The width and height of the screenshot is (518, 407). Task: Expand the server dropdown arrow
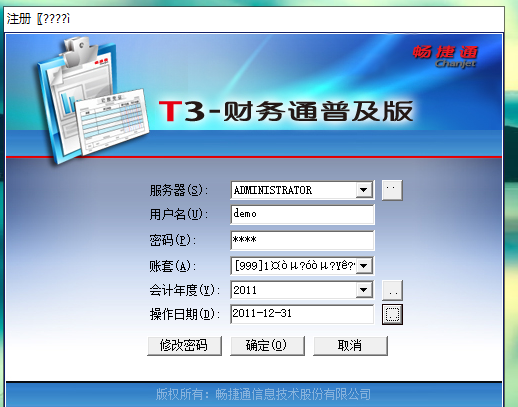(364, 190)
